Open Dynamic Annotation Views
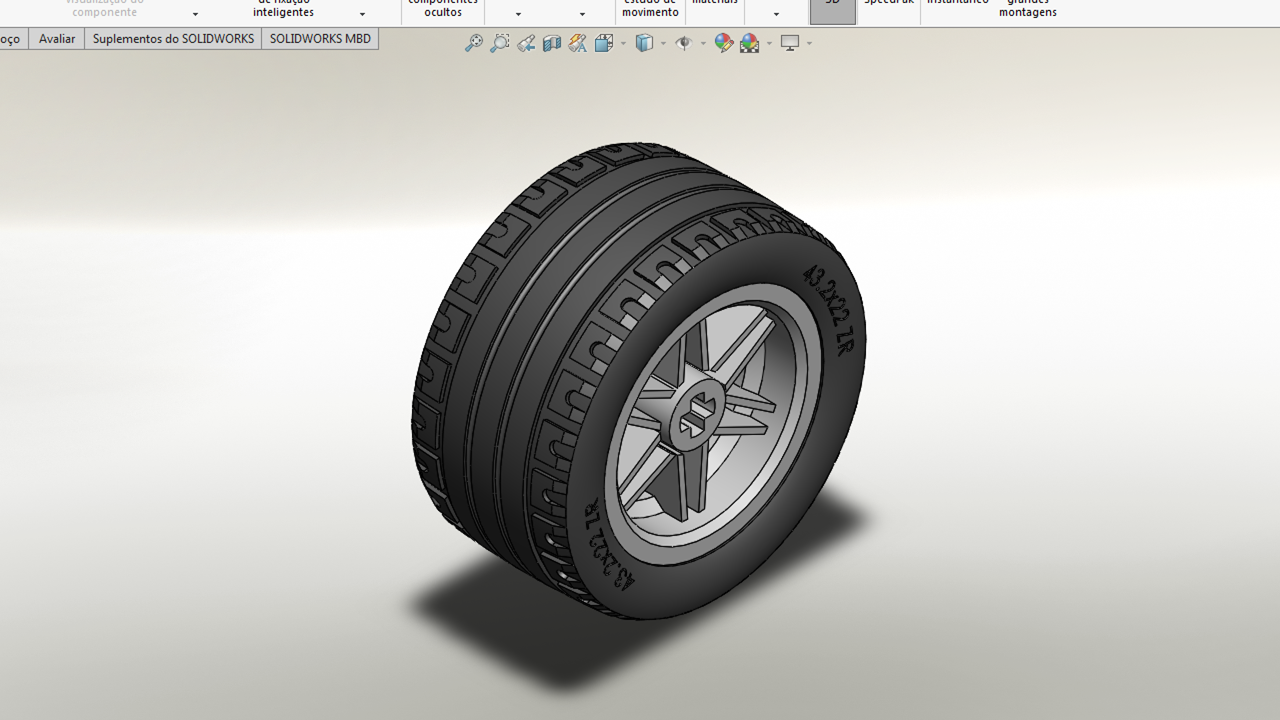Viewport: 1280px width, 720px height. (x=578, y=43)
